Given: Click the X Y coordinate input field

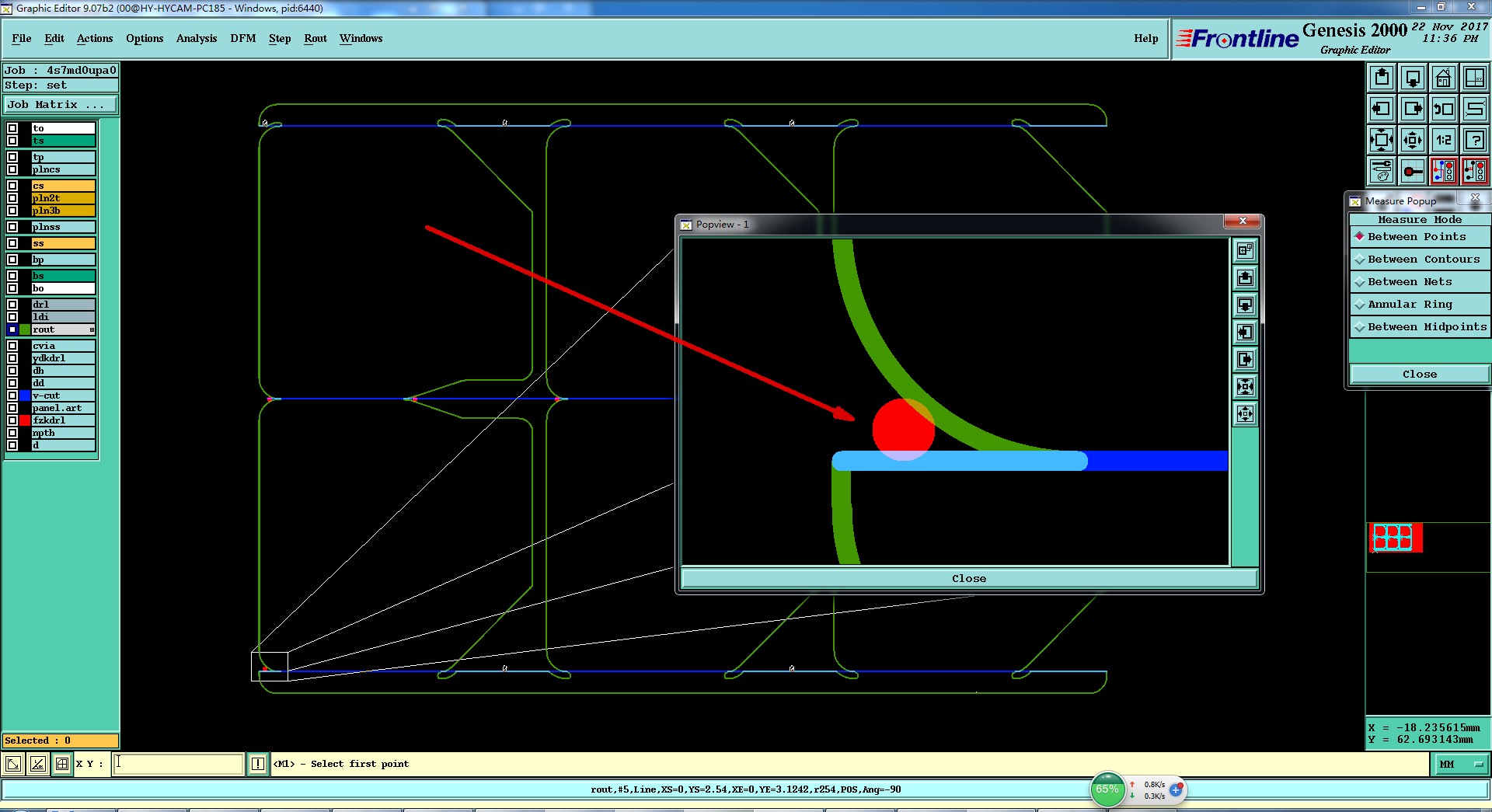Looking at the screenshot, I should coord(178,764).
